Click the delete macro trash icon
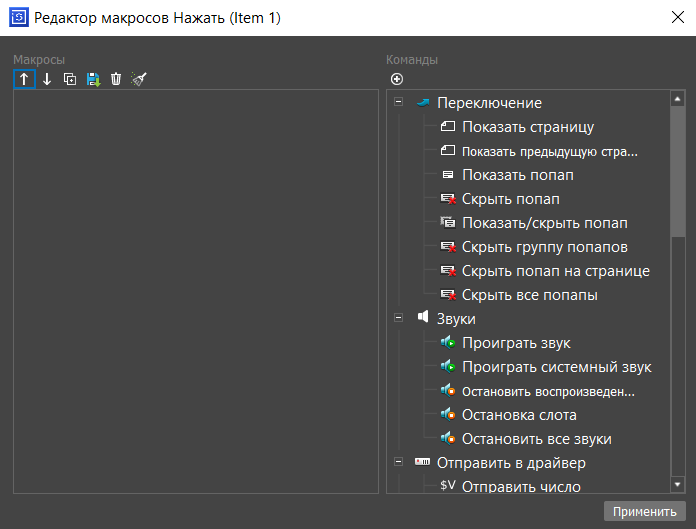This screenshot has width=696, height=529. (116, 79)
